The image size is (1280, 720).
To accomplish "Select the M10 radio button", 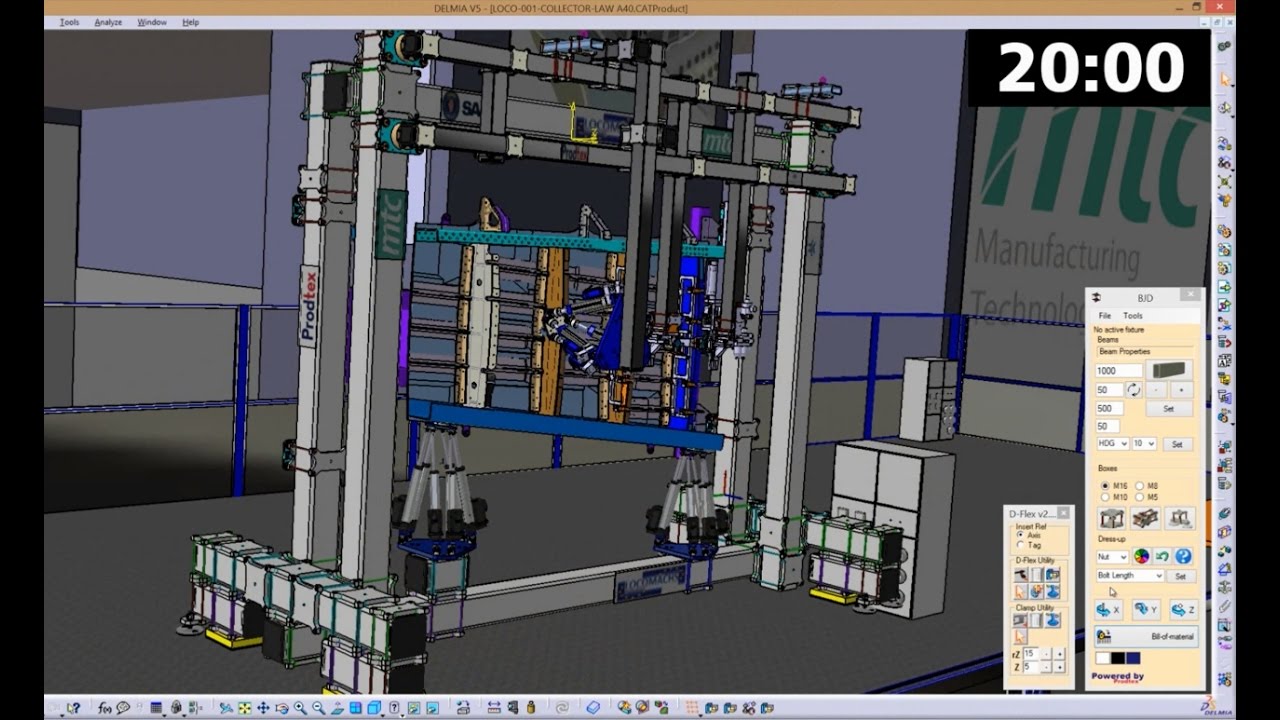I will (1104, 496).
